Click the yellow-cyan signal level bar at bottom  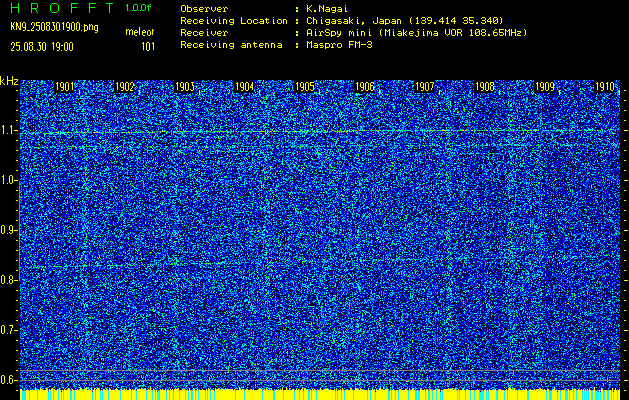tap(320, 394)
